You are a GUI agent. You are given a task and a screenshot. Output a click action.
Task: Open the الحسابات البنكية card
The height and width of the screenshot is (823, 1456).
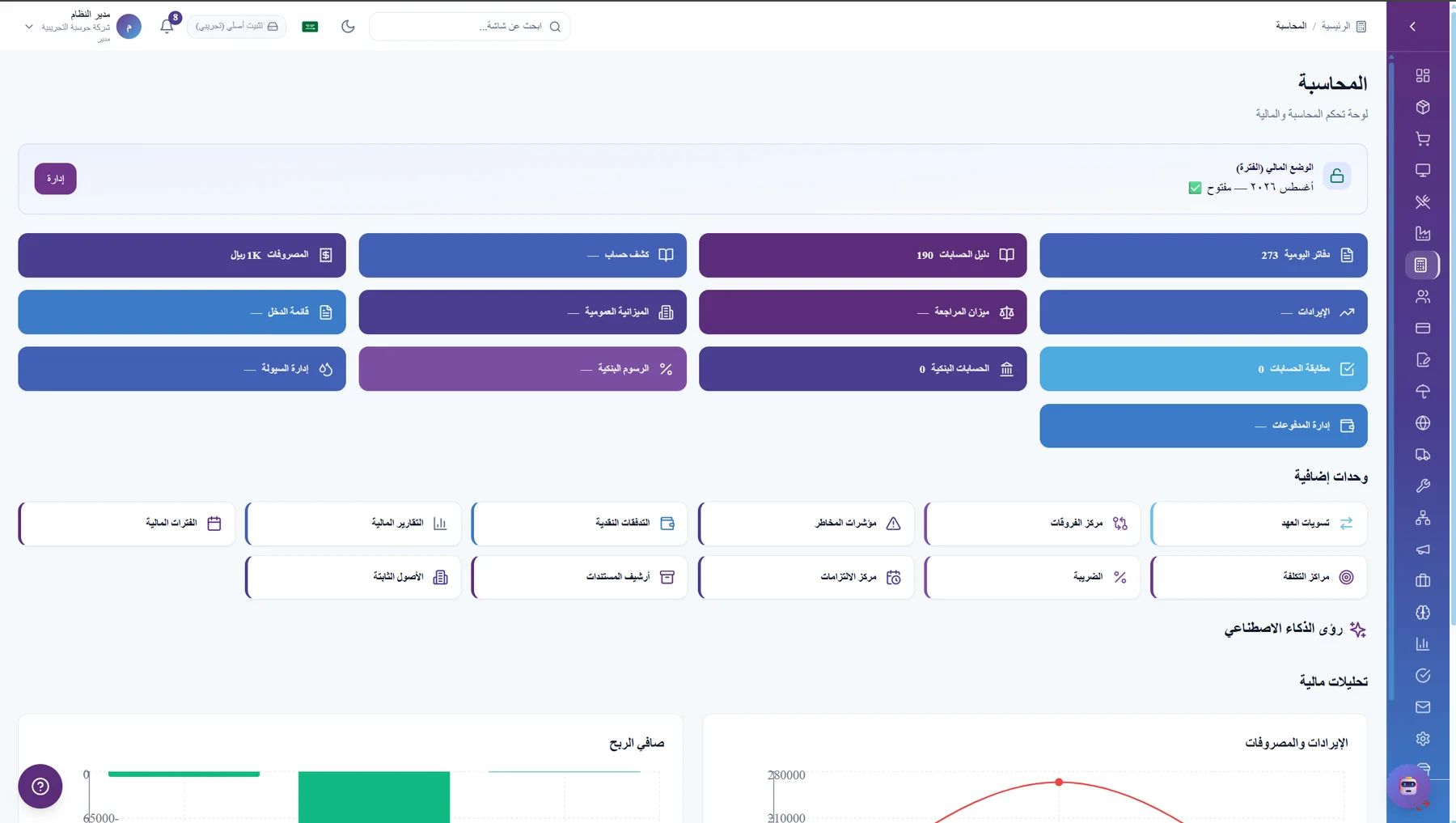[863, 368]
